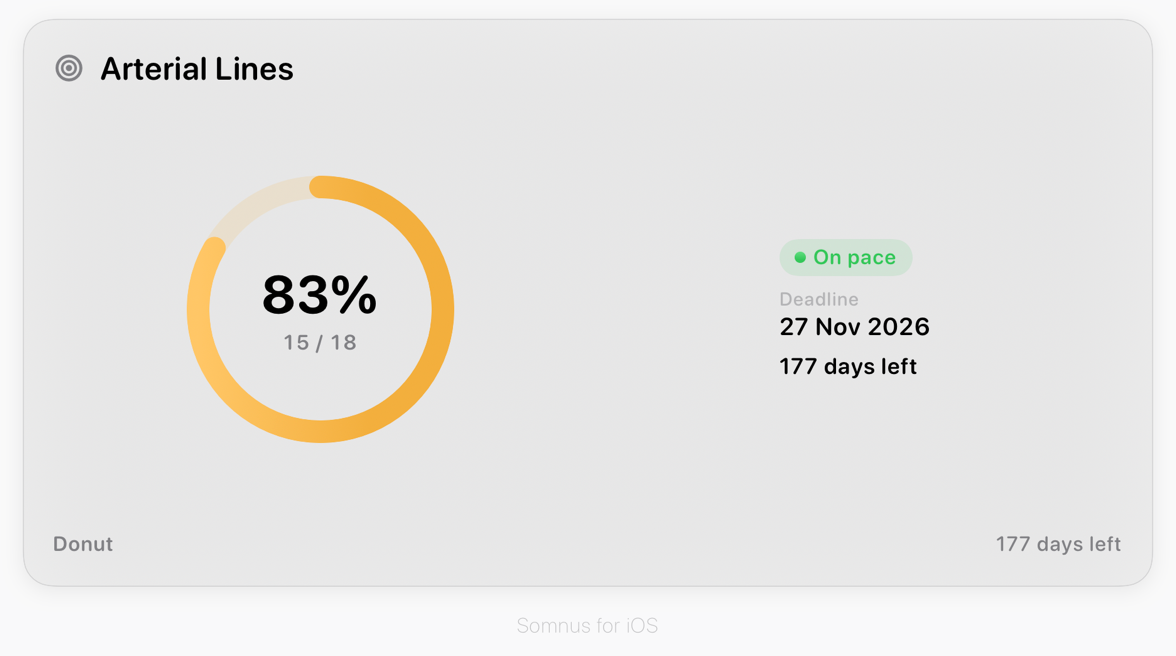
Task: Click the rounded start cap of orange arc
Action: [321, 187]
